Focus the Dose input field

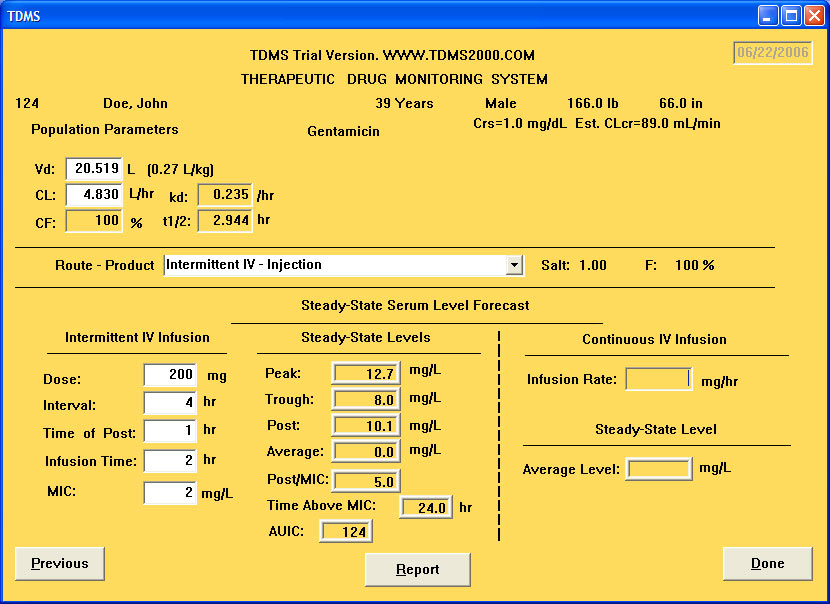[170, 375]
